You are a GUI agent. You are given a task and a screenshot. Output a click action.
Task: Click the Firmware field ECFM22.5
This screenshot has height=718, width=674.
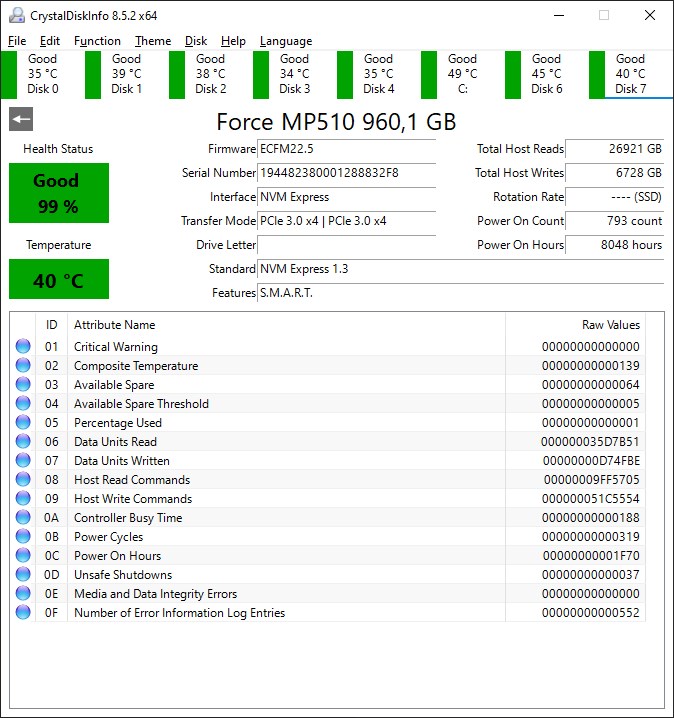[x=347, y=149]
